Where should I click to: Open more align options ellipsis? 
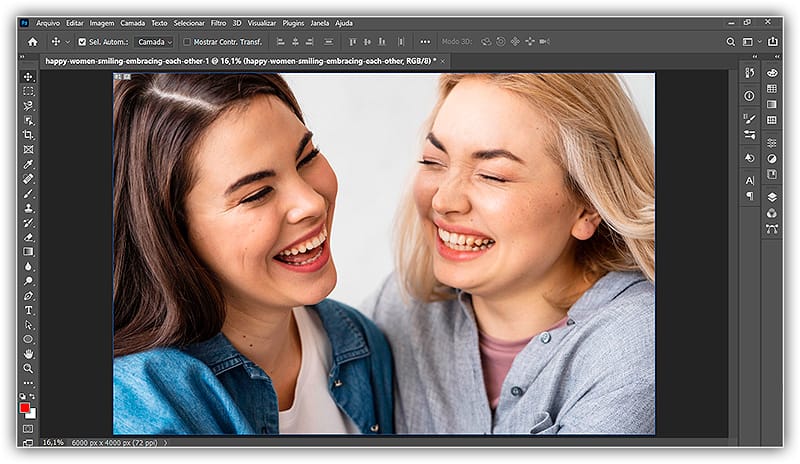[425, 42]
